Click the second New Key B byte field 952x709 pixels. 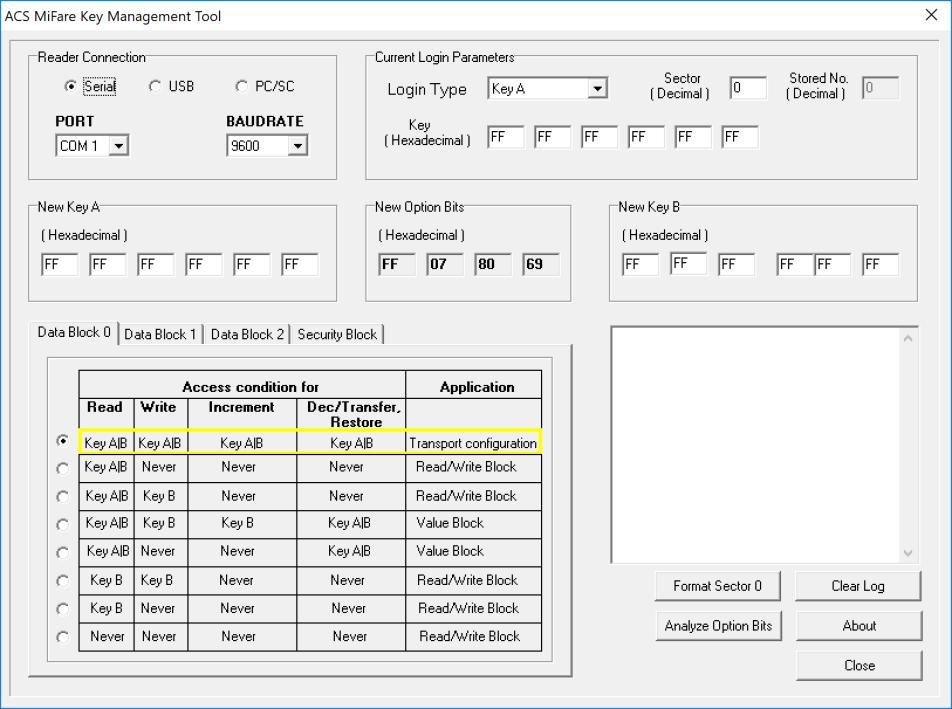click(688, 263)
